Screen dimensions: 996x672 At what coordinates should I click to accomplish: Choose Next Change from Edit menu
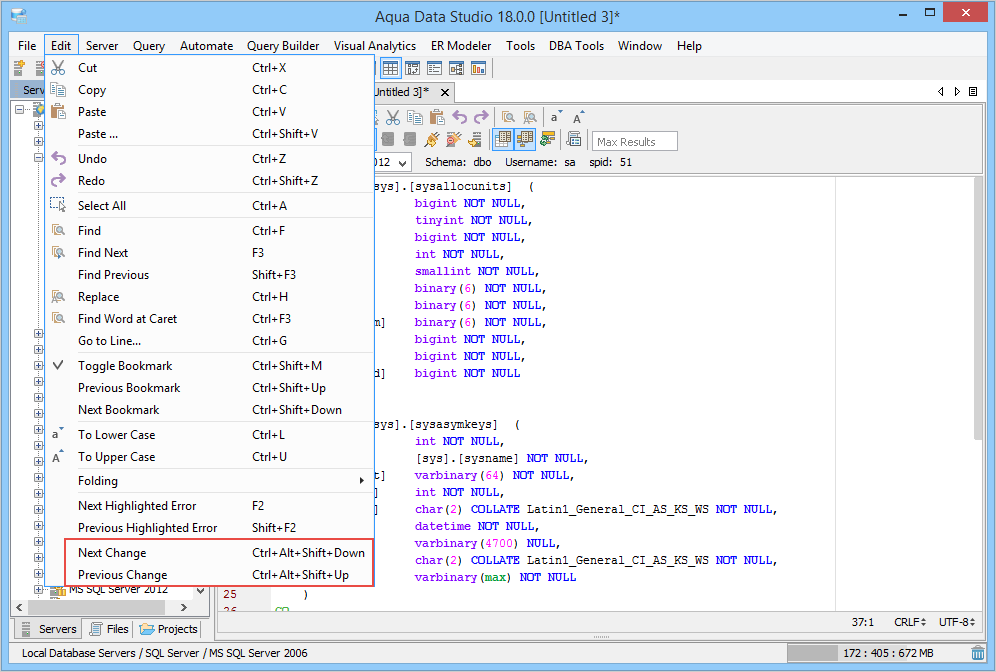(112, 553)
